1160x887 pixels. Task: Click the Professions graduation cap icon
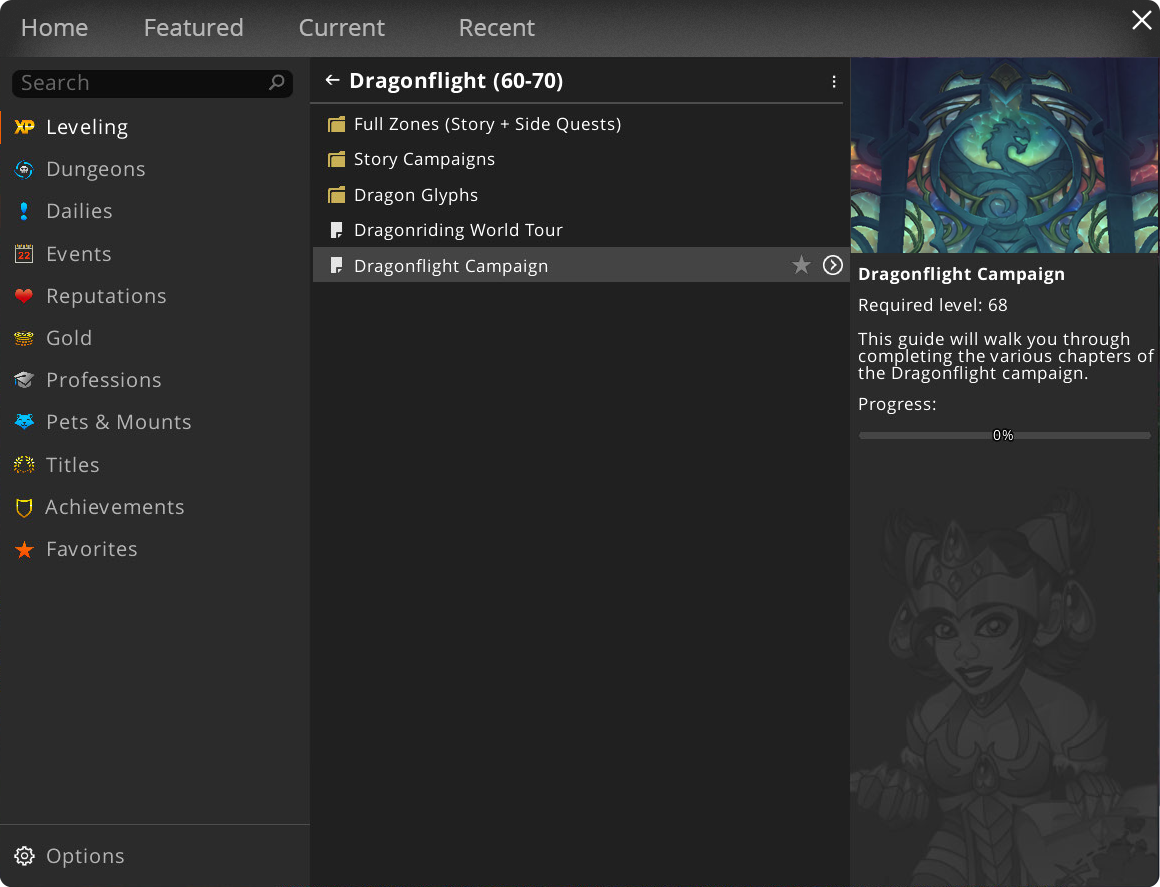(24, 380)
